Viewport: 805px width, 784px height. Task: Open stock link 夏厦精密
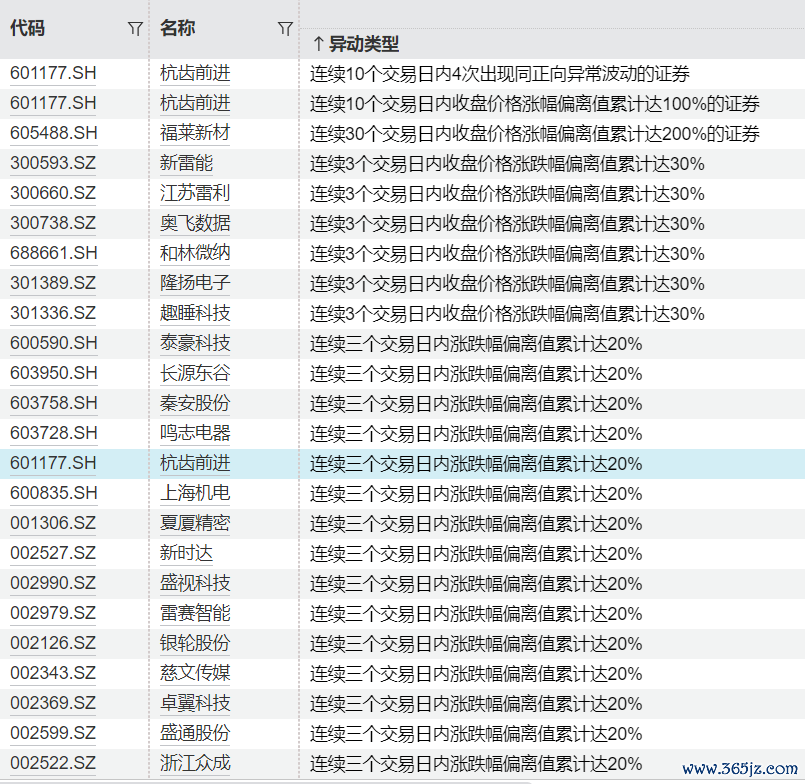pos(195,523)
